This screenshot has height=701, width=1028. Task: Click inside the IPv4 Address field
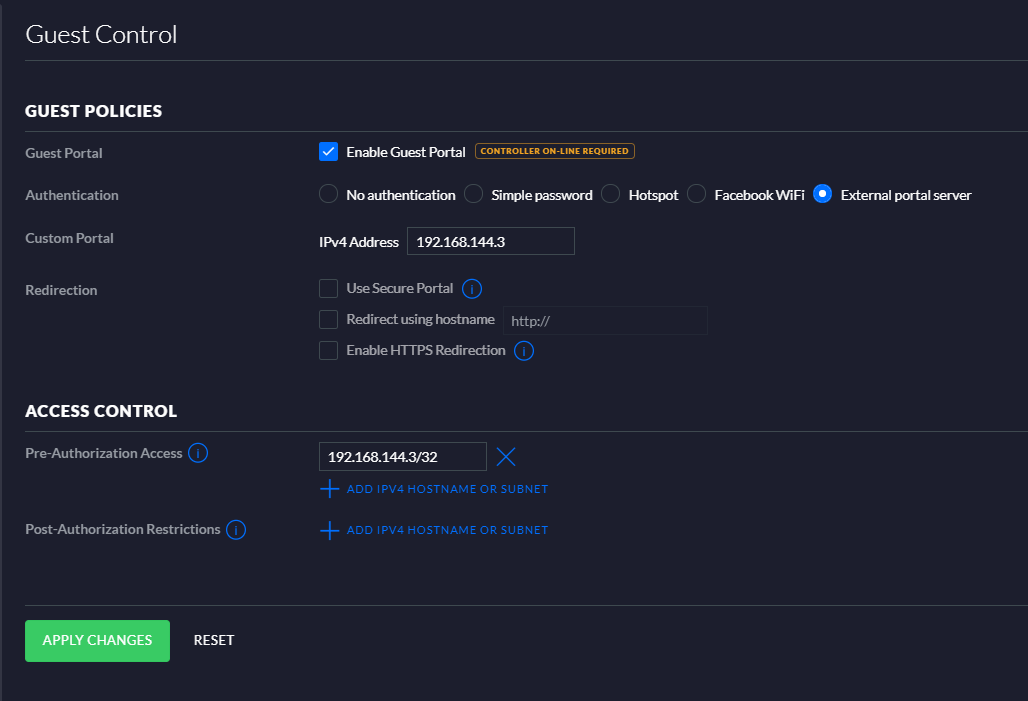[x=490, y=241]
